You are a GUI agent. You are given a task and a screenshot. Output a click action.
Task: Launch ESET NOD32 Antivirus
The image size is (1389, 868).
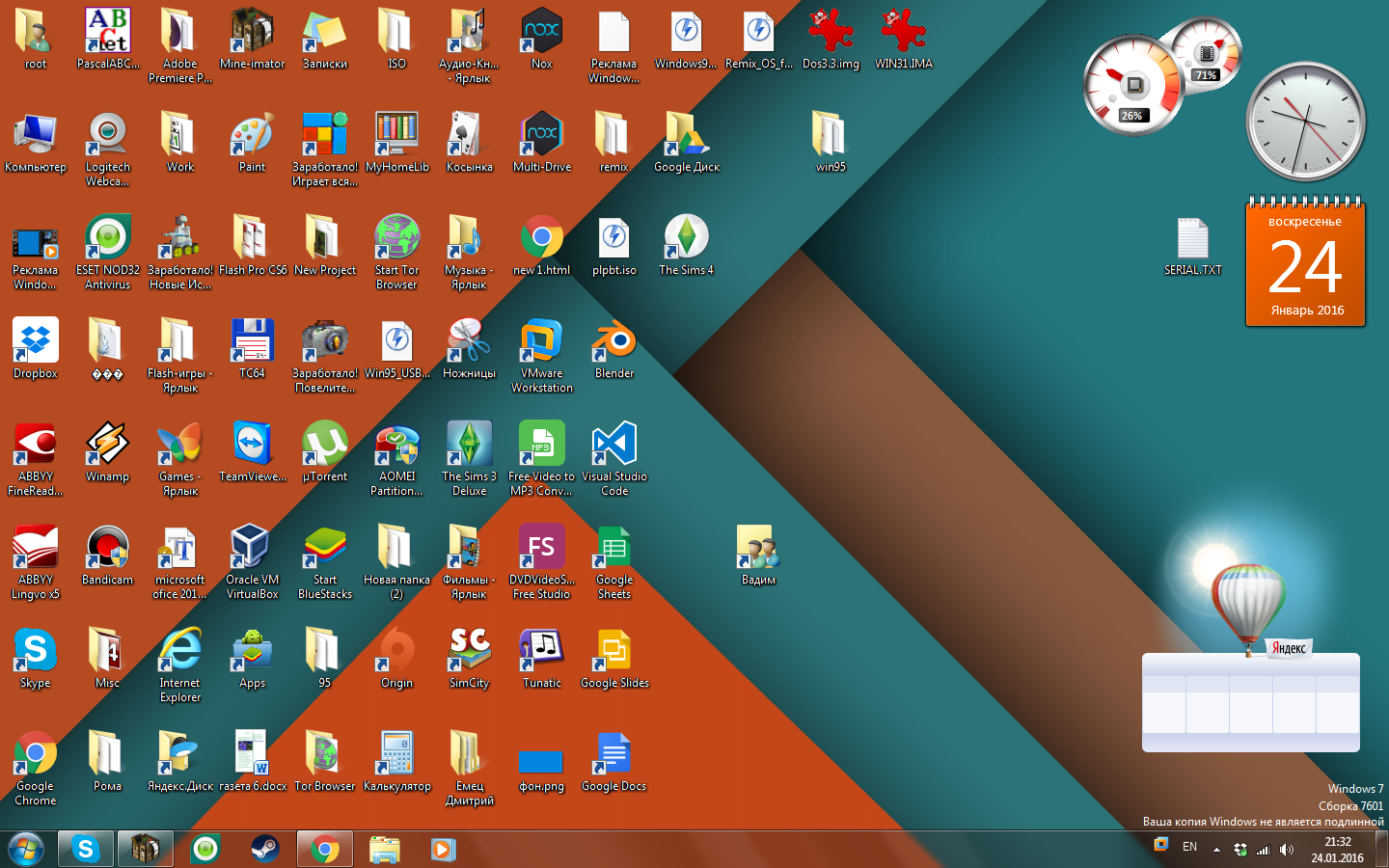(x=108, y=252)
